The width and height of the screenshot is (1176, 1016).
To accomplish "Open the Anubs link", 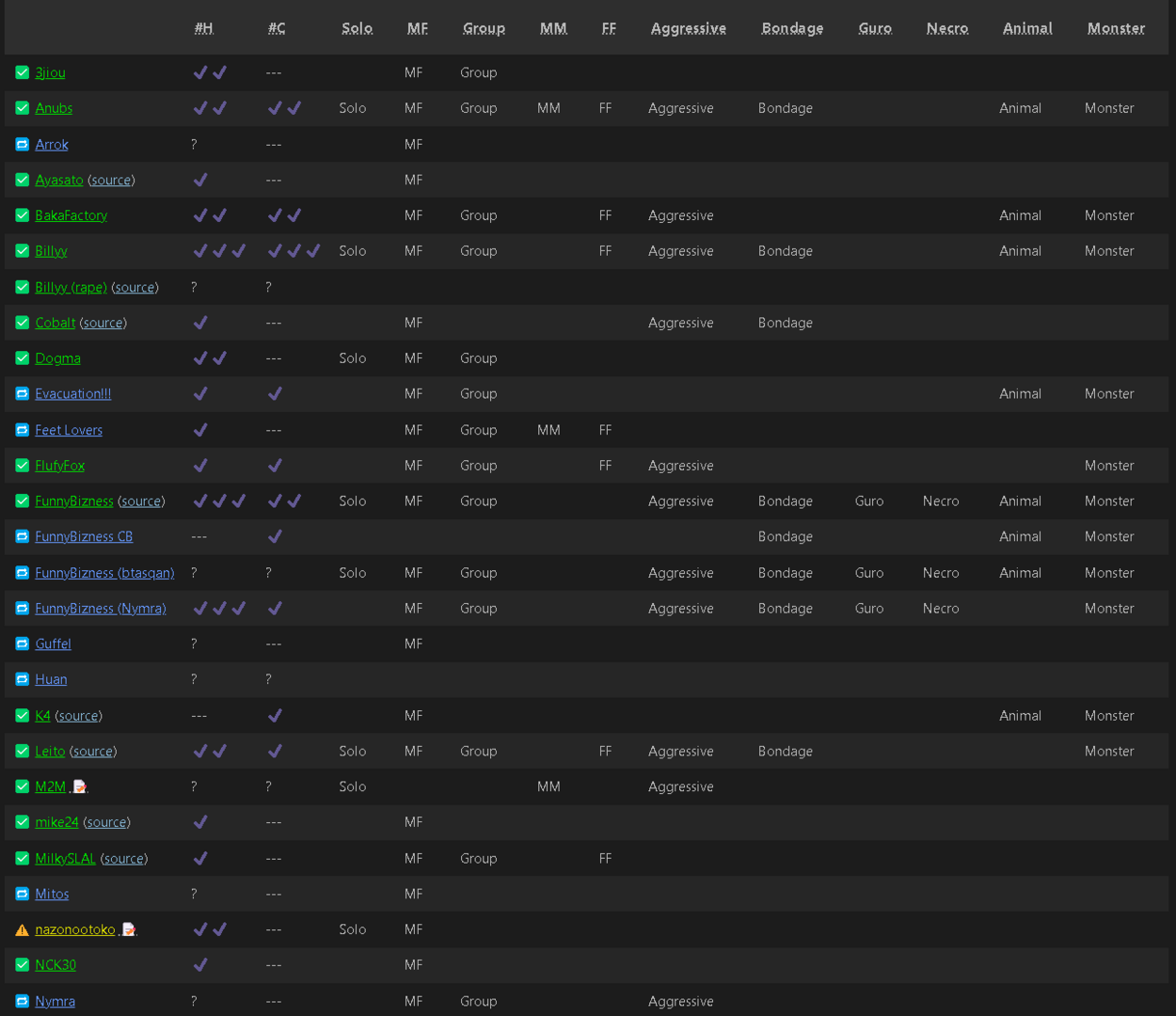I will [x=54, y=108].
